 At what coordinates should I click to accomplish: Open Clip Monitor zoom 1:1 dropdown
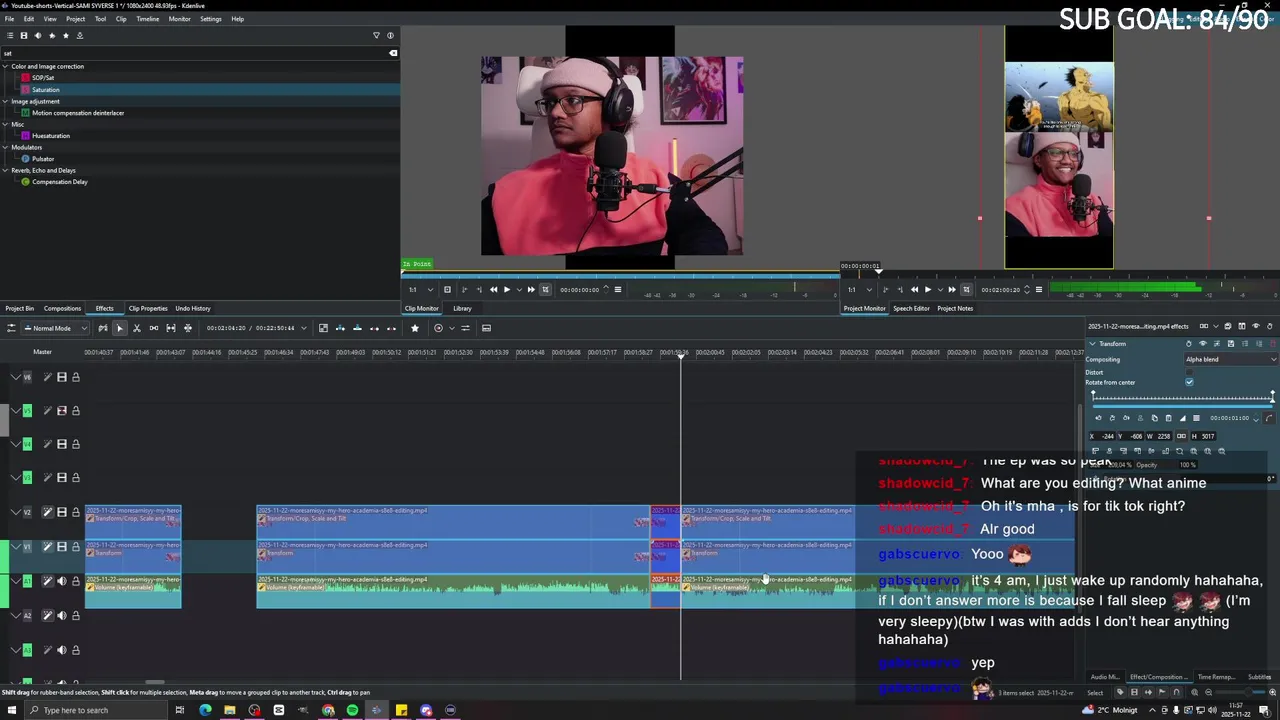(418, 290)
